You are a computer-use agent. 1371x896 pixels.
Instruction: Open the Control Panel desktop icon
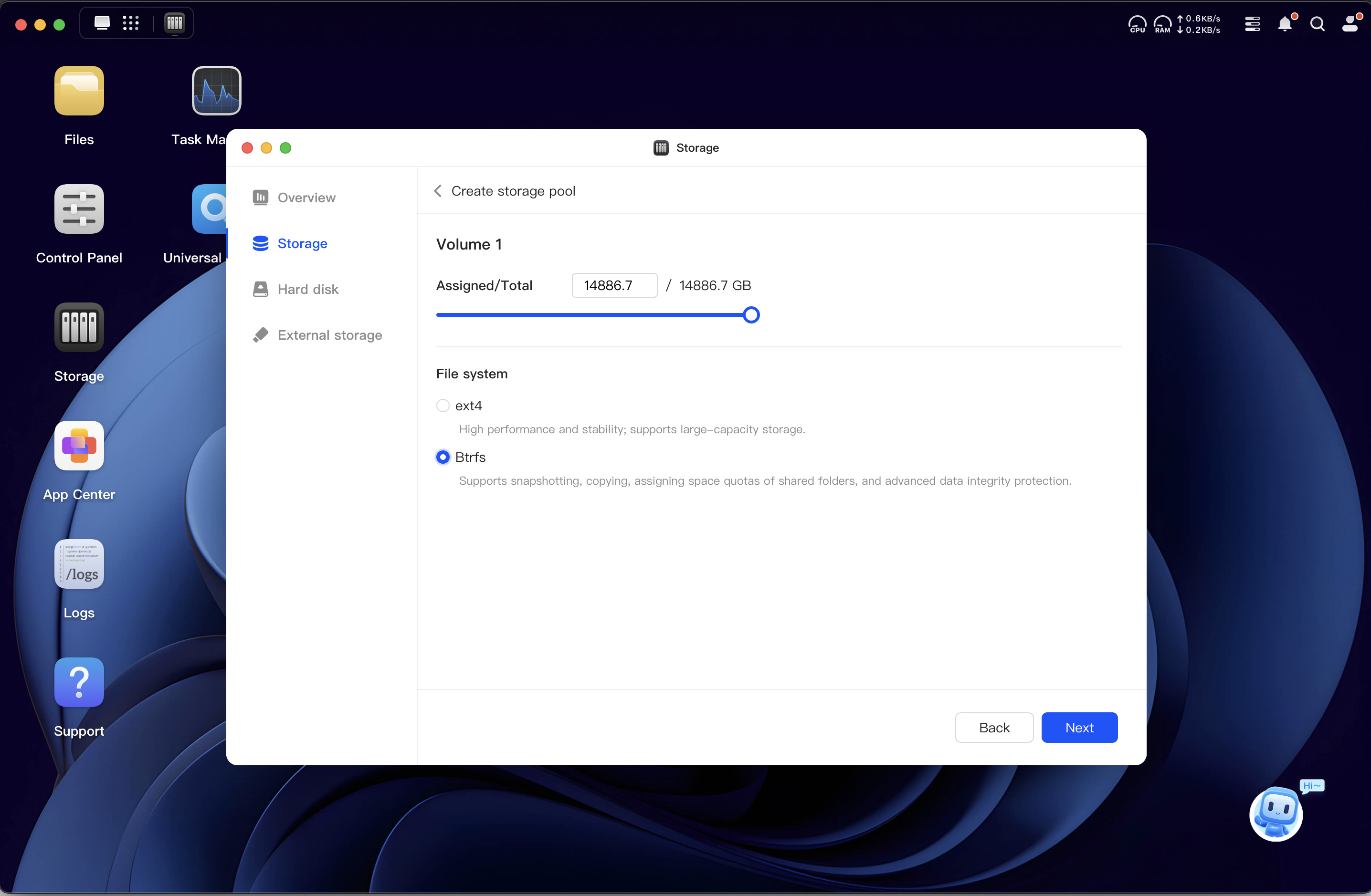tap(79, 209)
